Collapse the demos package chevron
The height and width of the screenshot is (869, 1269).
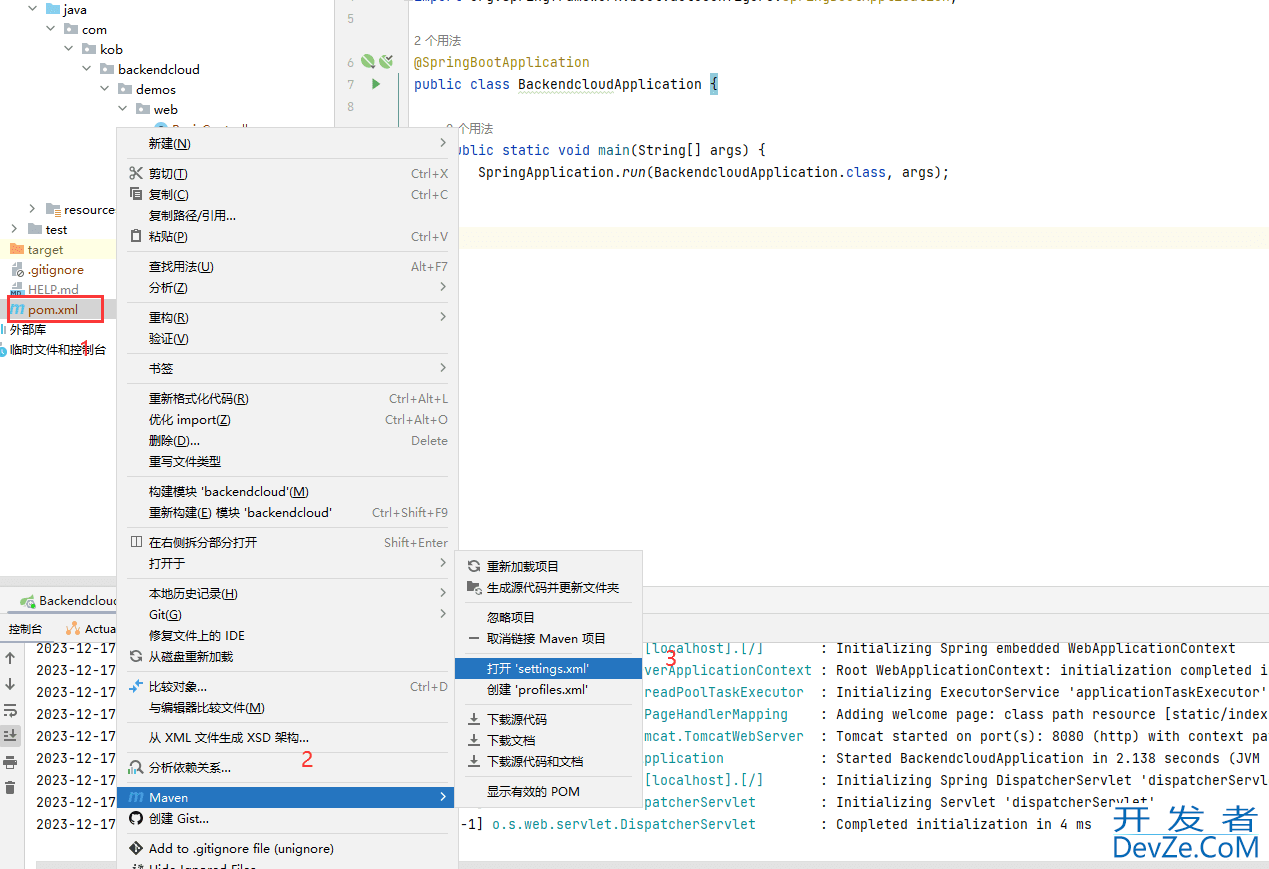(105, 89)
